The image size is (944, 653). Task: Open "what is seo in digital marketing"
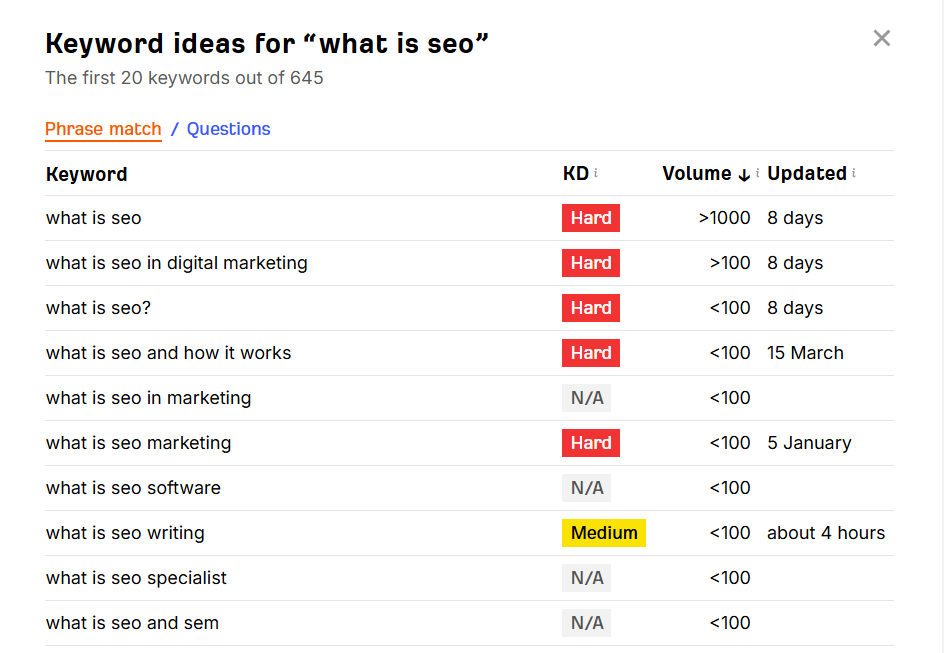pos(177,263)
